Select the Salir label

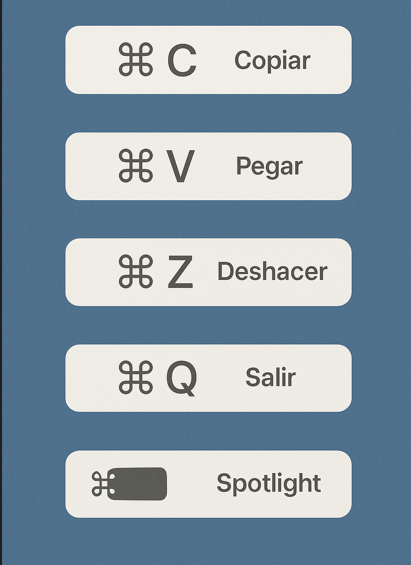(x=271, y=377)
